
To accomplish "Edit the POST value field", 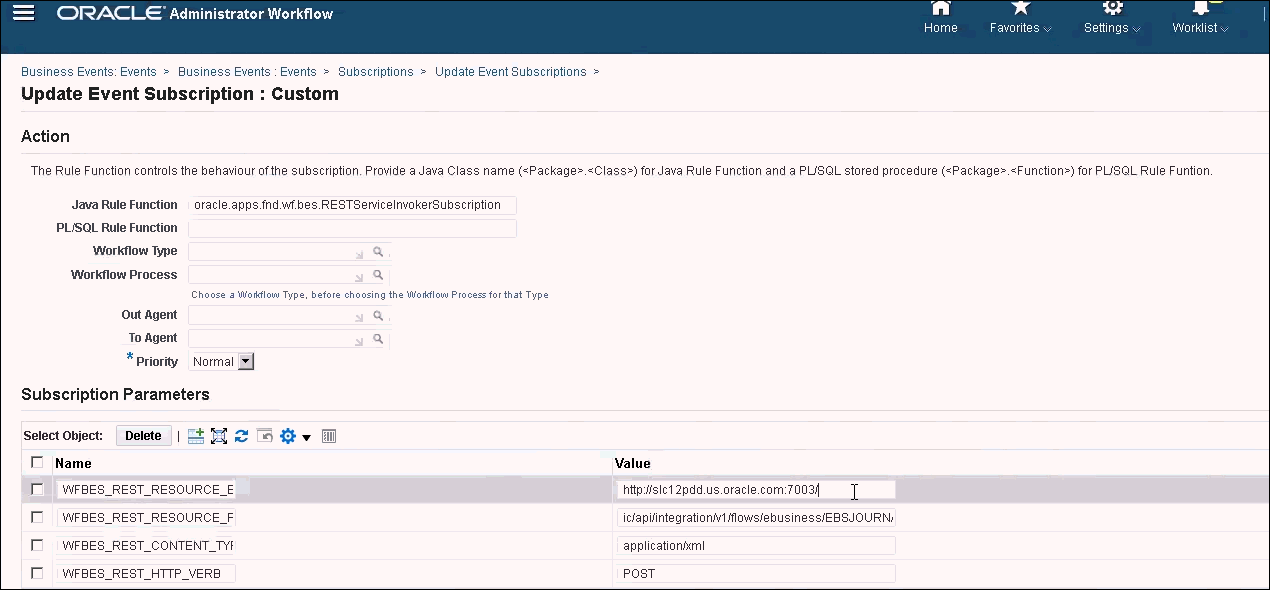I will [x=756, y=574].
